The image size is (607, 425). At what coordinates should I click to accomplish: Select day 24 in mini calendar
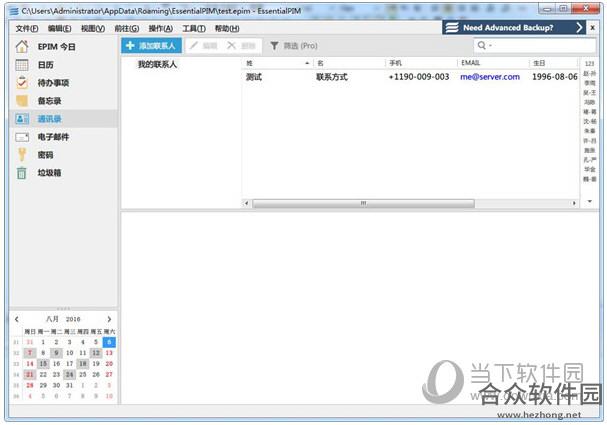(70, 375)
